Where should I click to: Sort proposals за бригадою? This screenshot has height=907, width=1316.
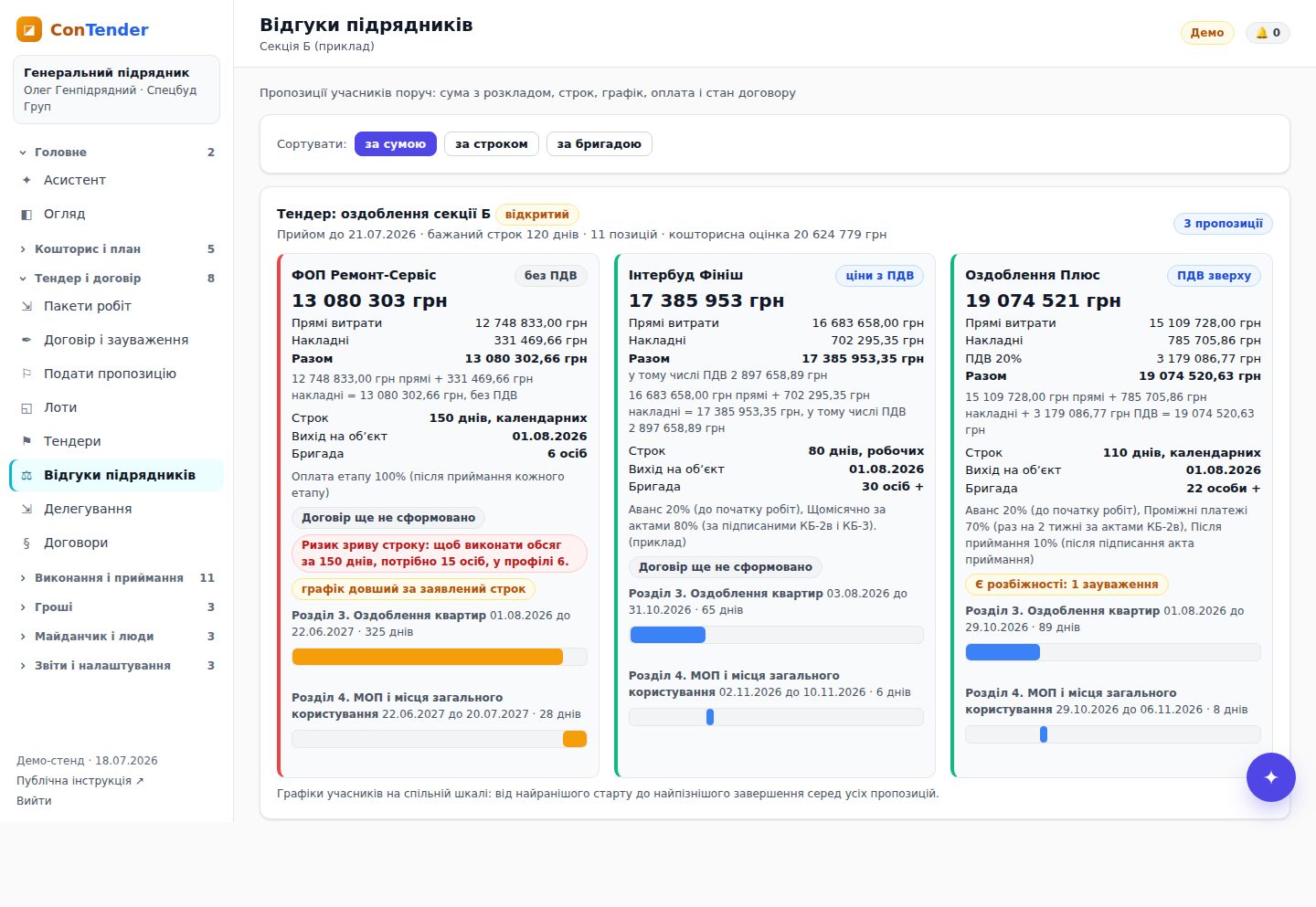600,144
